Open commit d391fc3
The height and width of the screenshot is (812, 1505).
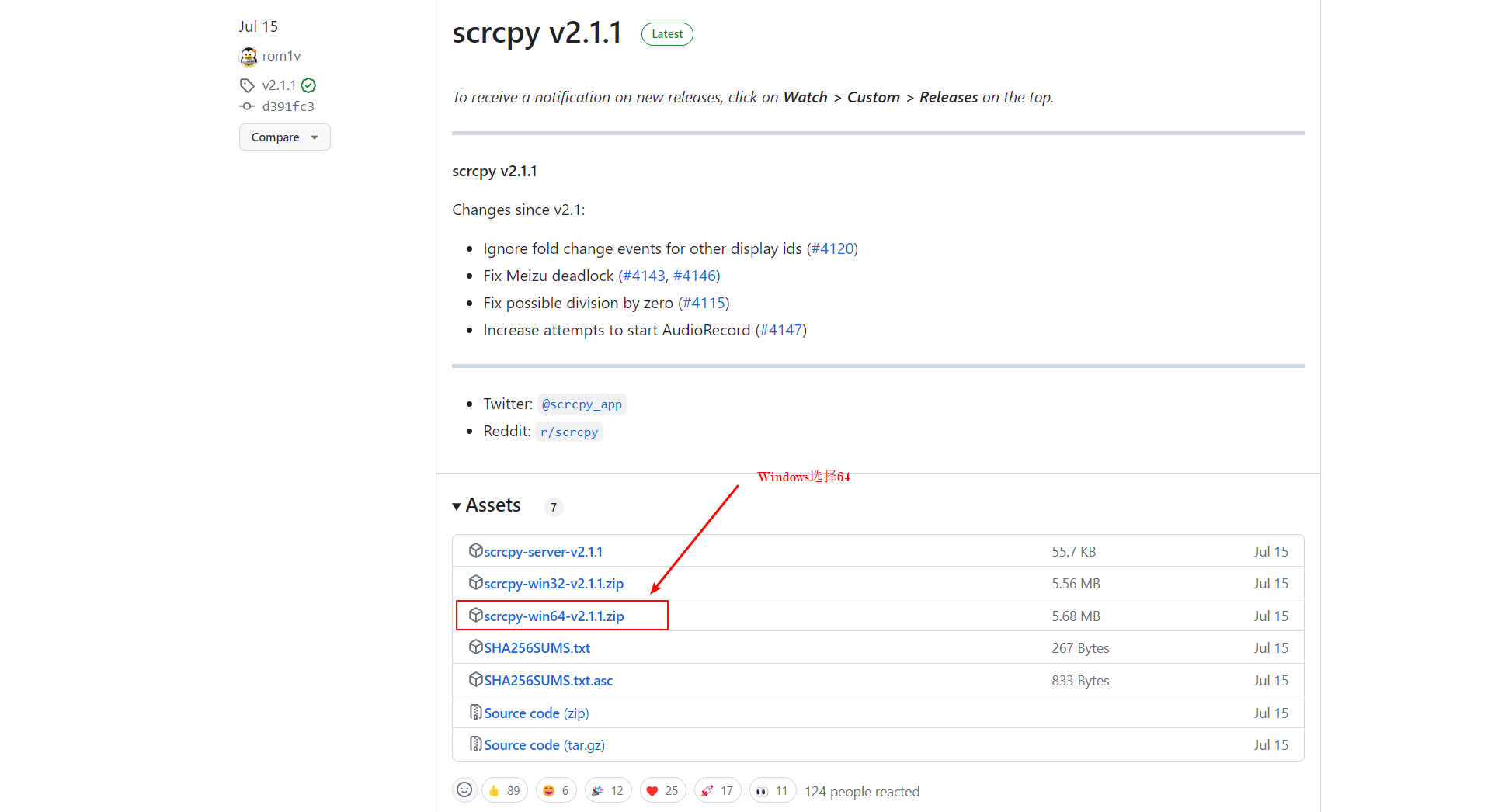(x=288, y=106)
